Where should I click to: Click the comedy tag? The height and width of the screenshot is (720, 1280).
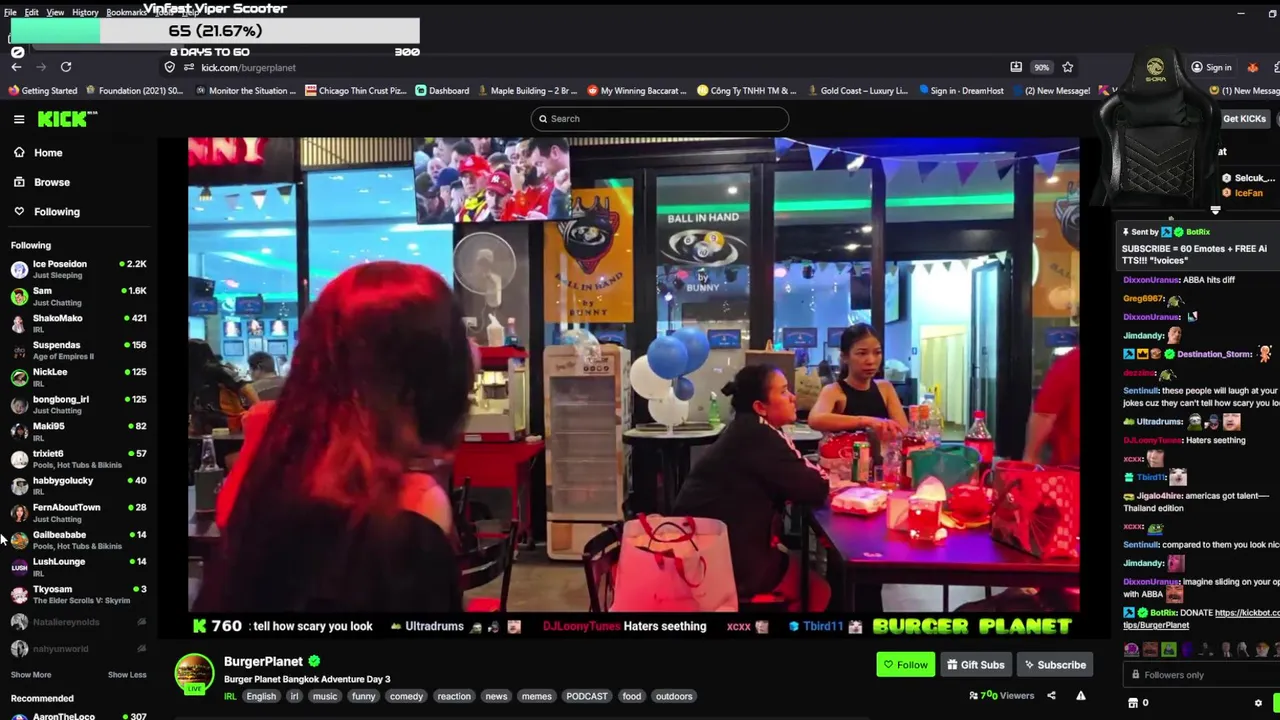point(406,696)
